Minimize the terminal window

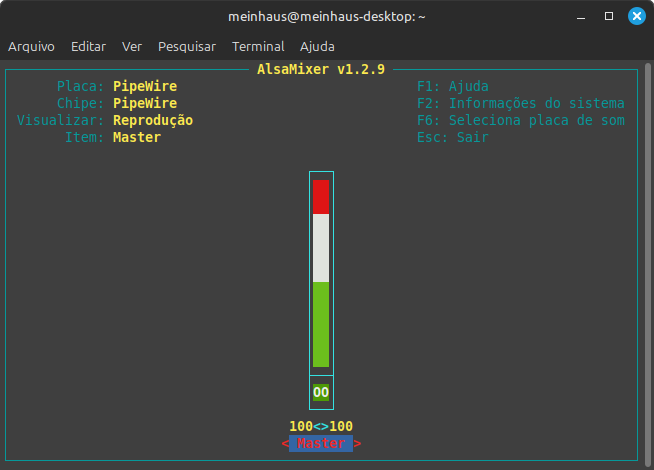point(581,17)
